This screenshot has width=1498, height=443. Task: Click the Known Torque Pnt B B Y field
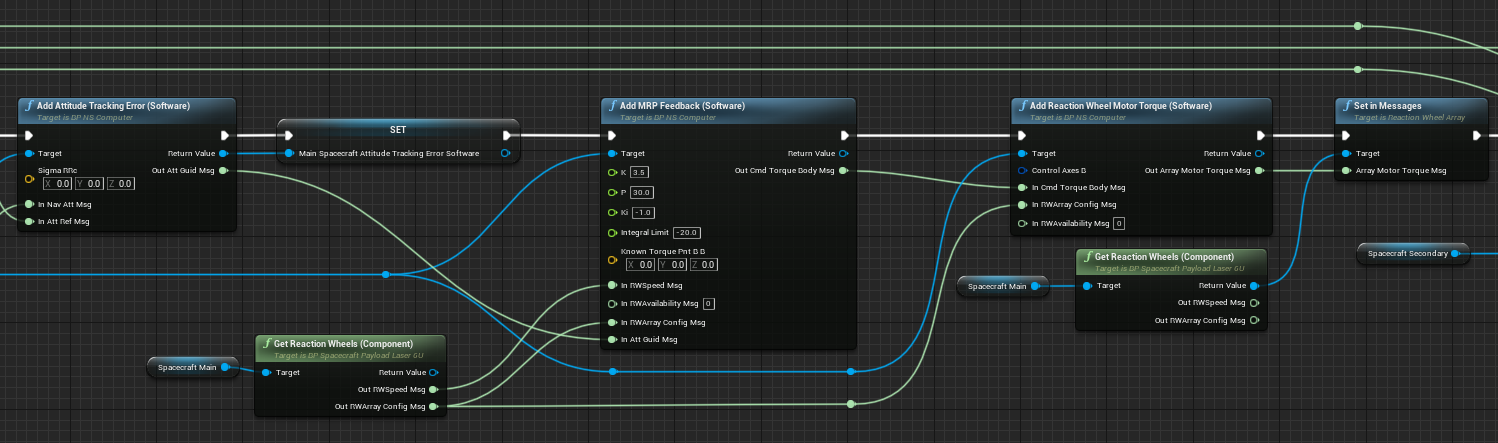[678, 265]
